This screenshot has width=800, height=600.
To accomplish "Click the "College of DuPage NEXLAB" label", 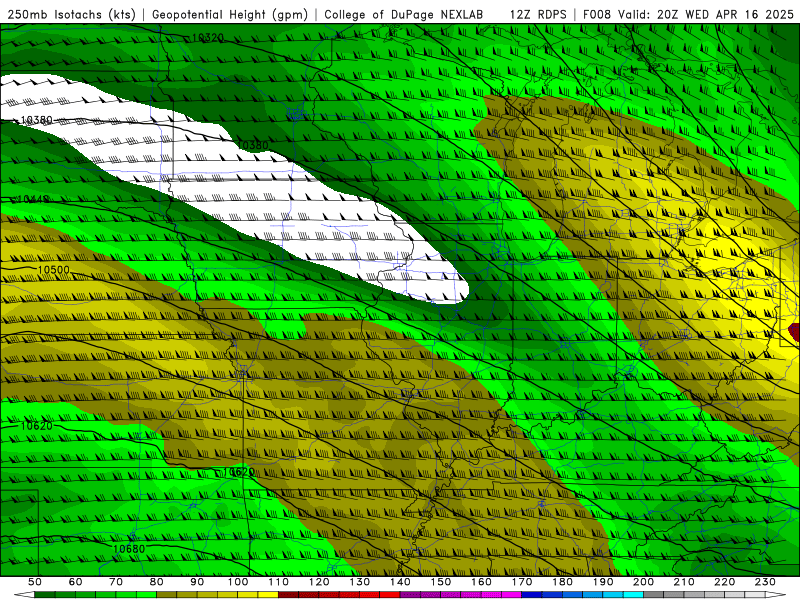I will [404, 15].
